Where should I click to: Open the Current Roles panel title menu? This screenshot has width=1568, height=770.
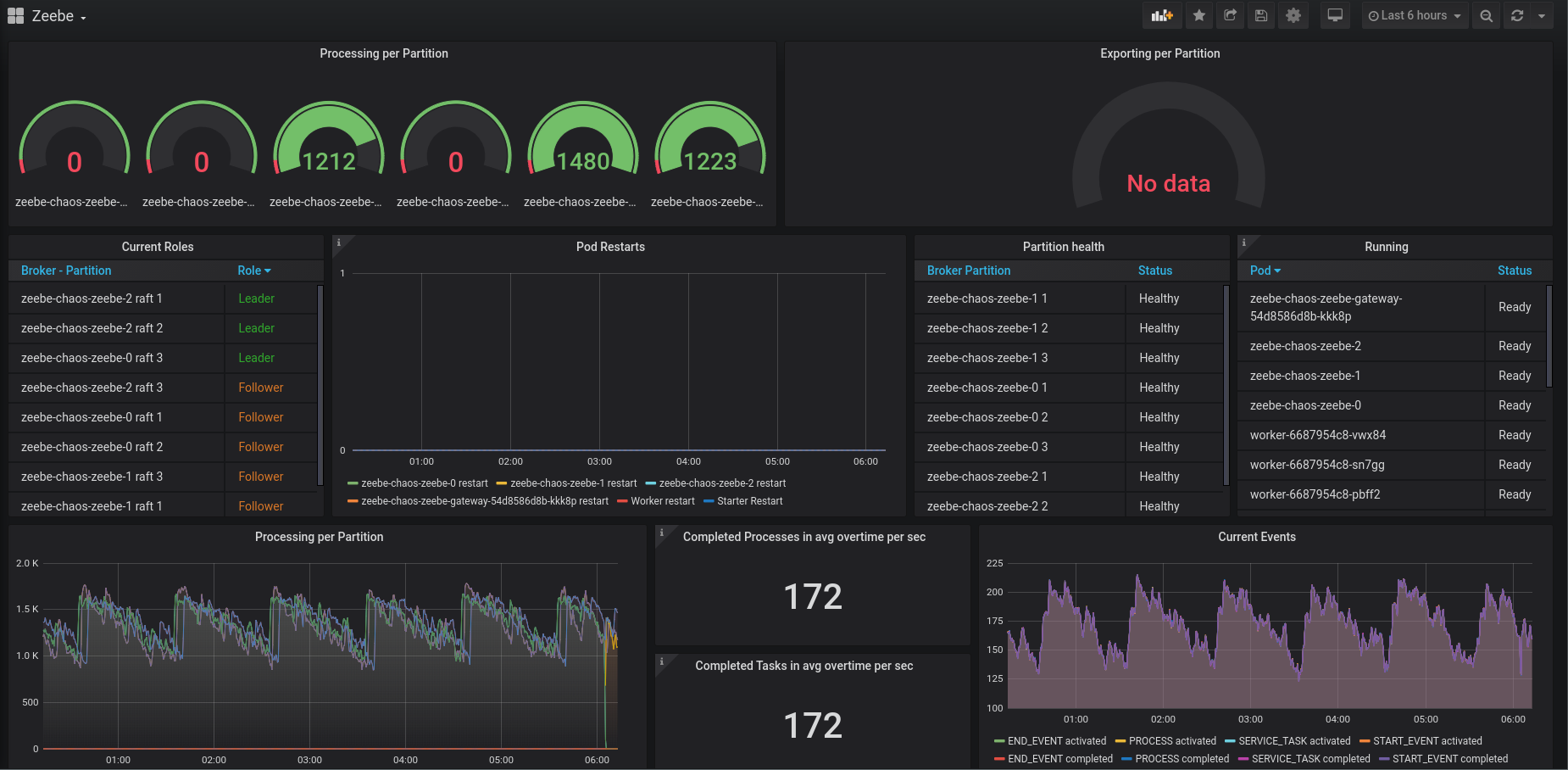[158, 247]
